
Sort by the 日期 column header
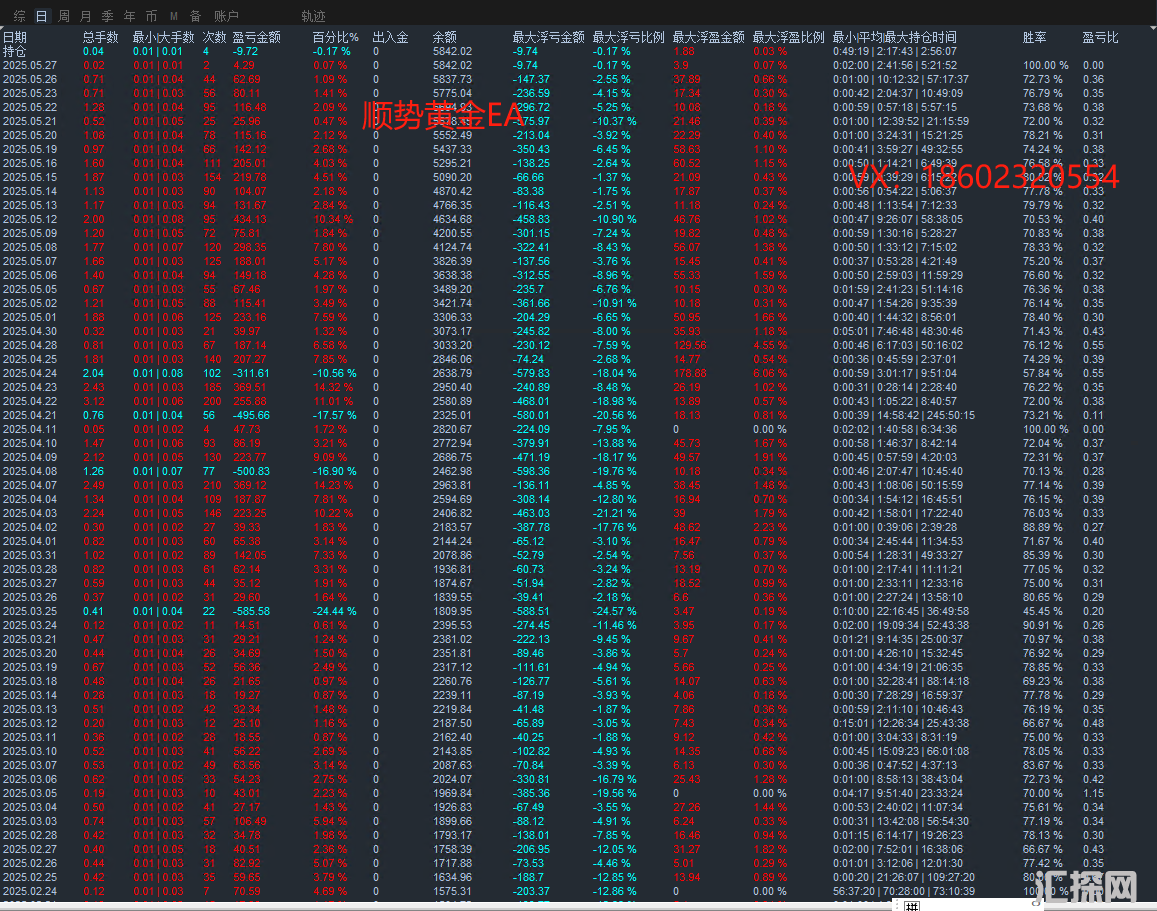(15, 37)
